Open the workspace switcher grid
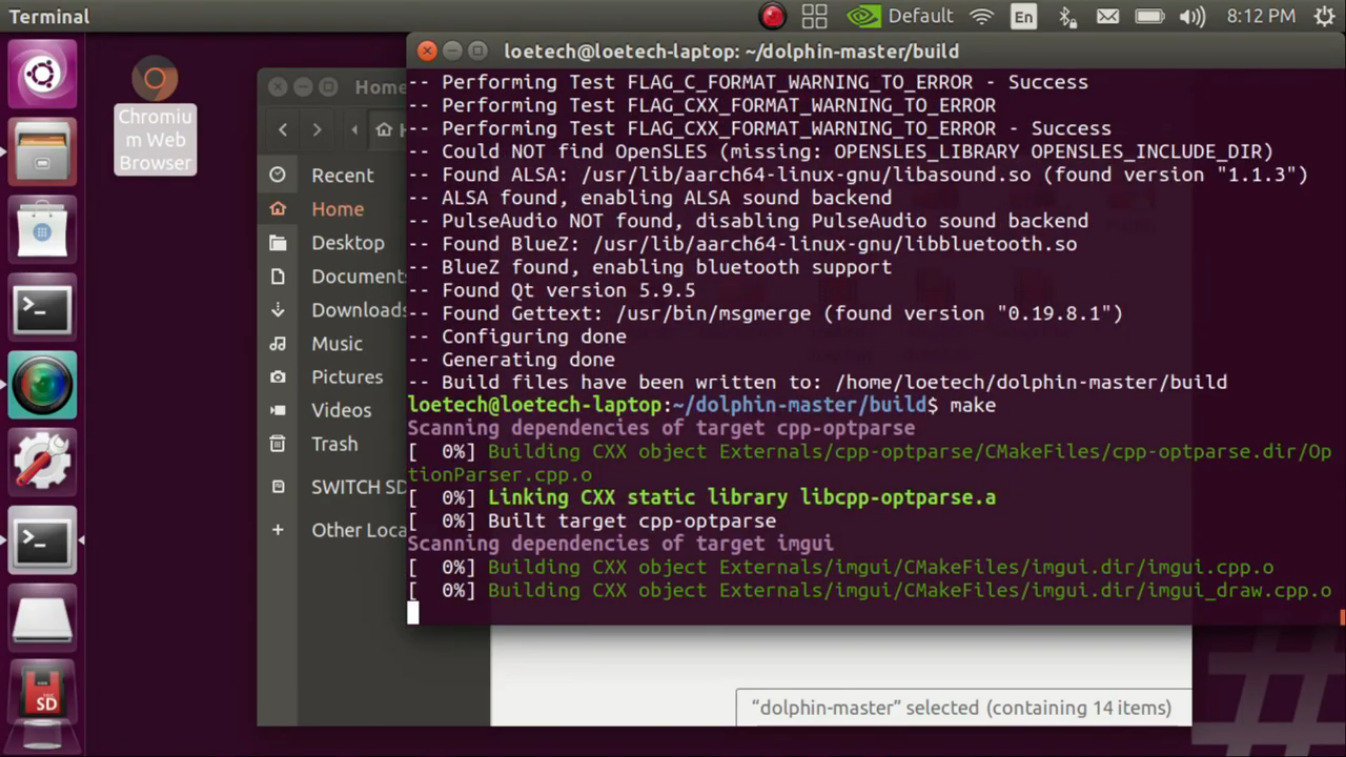 (x=815, y=16)
